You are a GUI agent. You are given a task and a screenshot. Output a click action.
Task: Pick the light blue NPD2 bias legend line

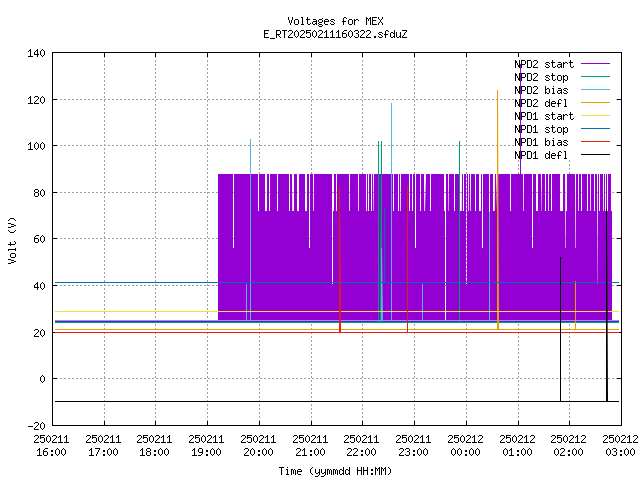[x=596, y=90]
